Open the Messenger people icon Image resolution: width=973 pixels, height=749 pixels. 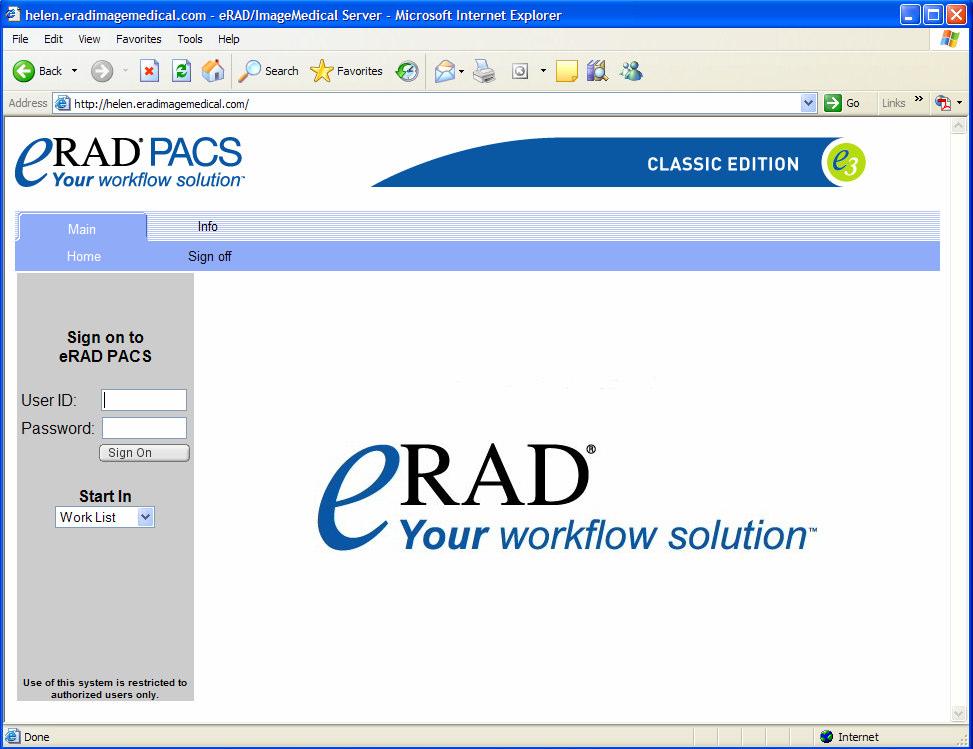point(631,71)
